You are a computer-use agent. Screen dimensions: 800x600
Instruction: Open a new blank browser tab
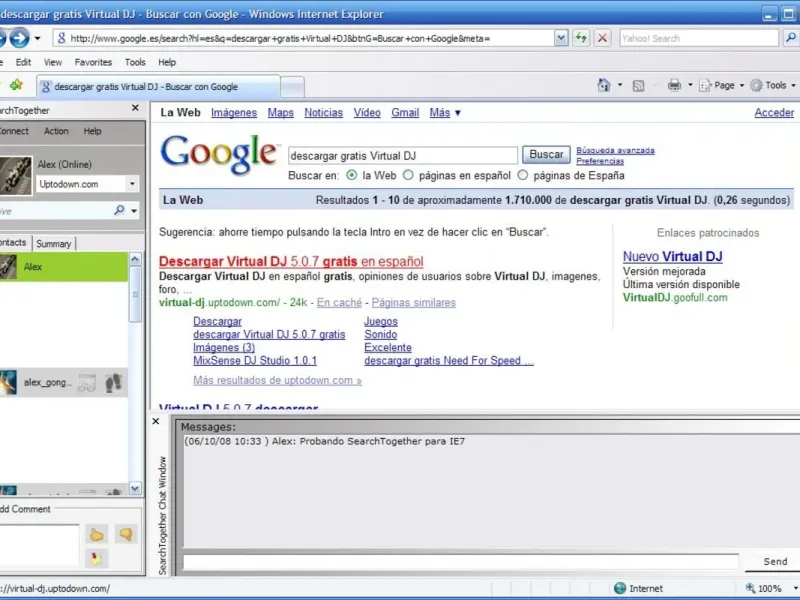click(292, 87)
